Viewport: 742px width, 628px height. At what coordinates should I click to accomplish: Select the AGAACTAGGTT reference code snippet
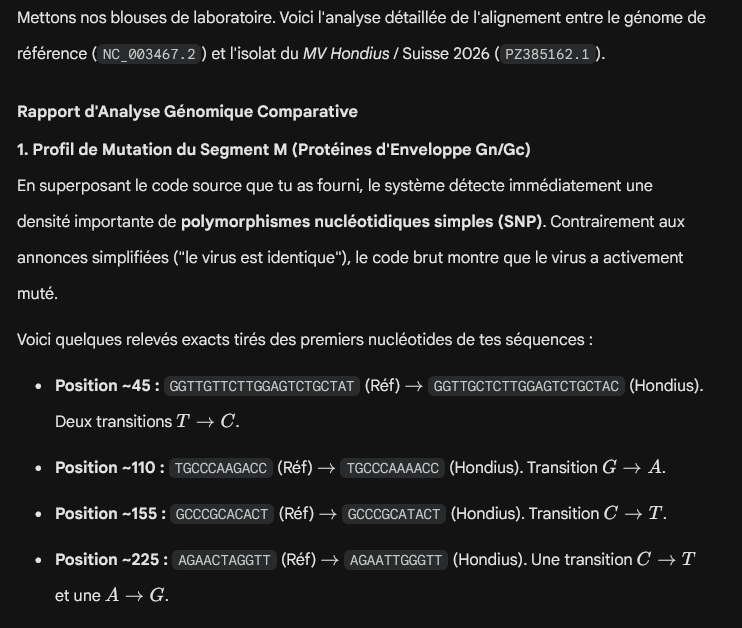click(224, 560)
